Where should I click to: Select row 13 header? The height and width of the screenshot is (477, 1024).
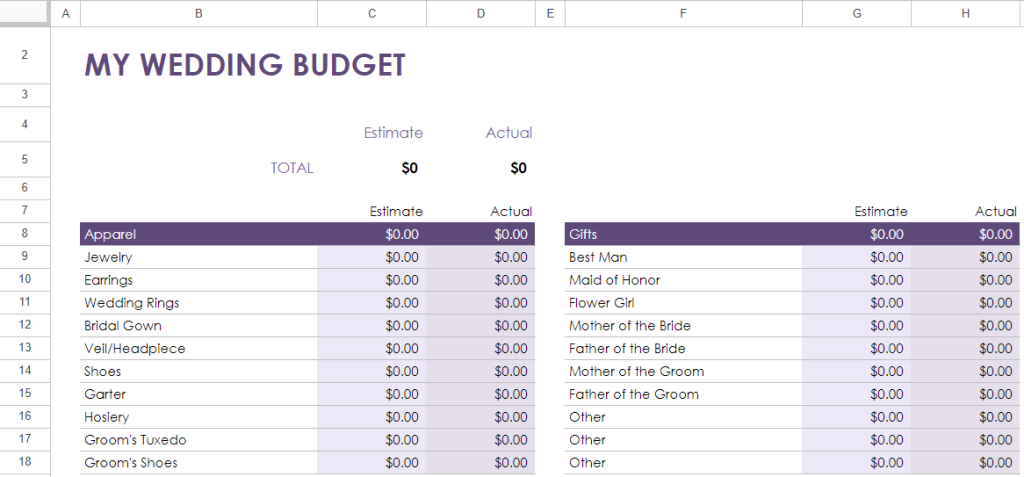click(25, 348)
